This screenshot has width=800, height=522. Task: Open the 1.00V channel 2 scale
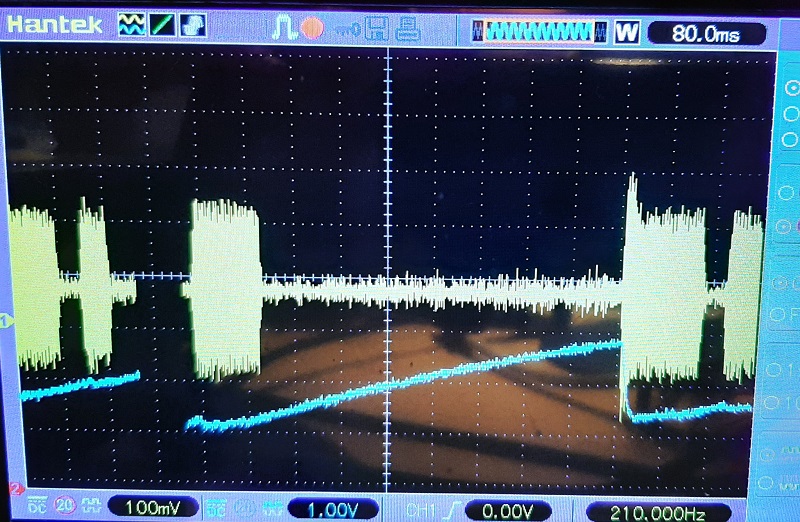pyautogui.click(x=333, y=509)
